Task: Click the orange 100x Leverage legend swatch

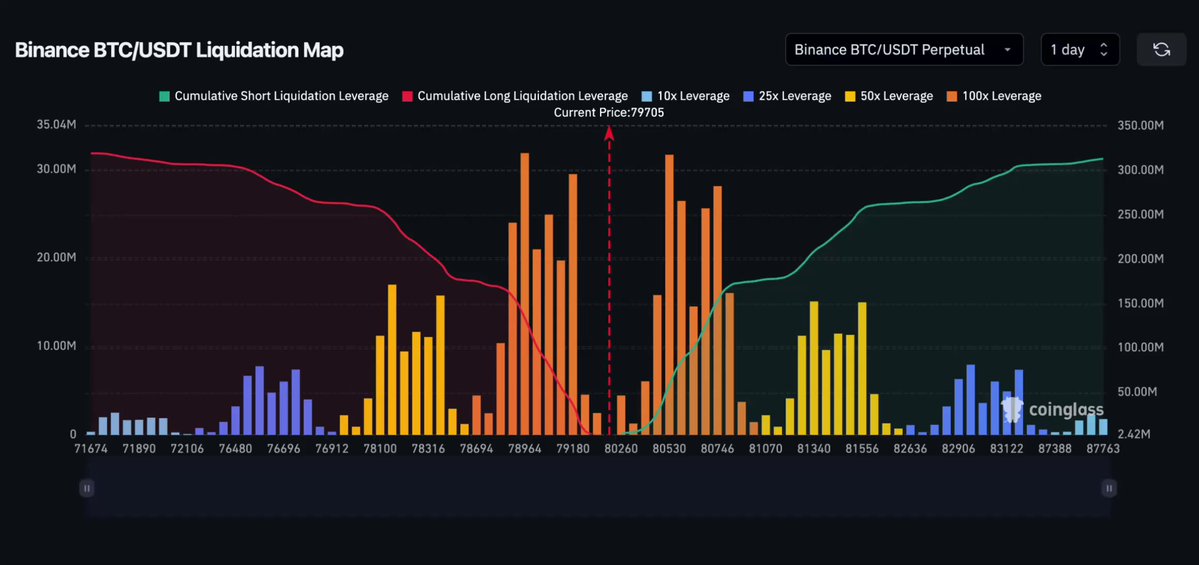Action: point(951,96)
